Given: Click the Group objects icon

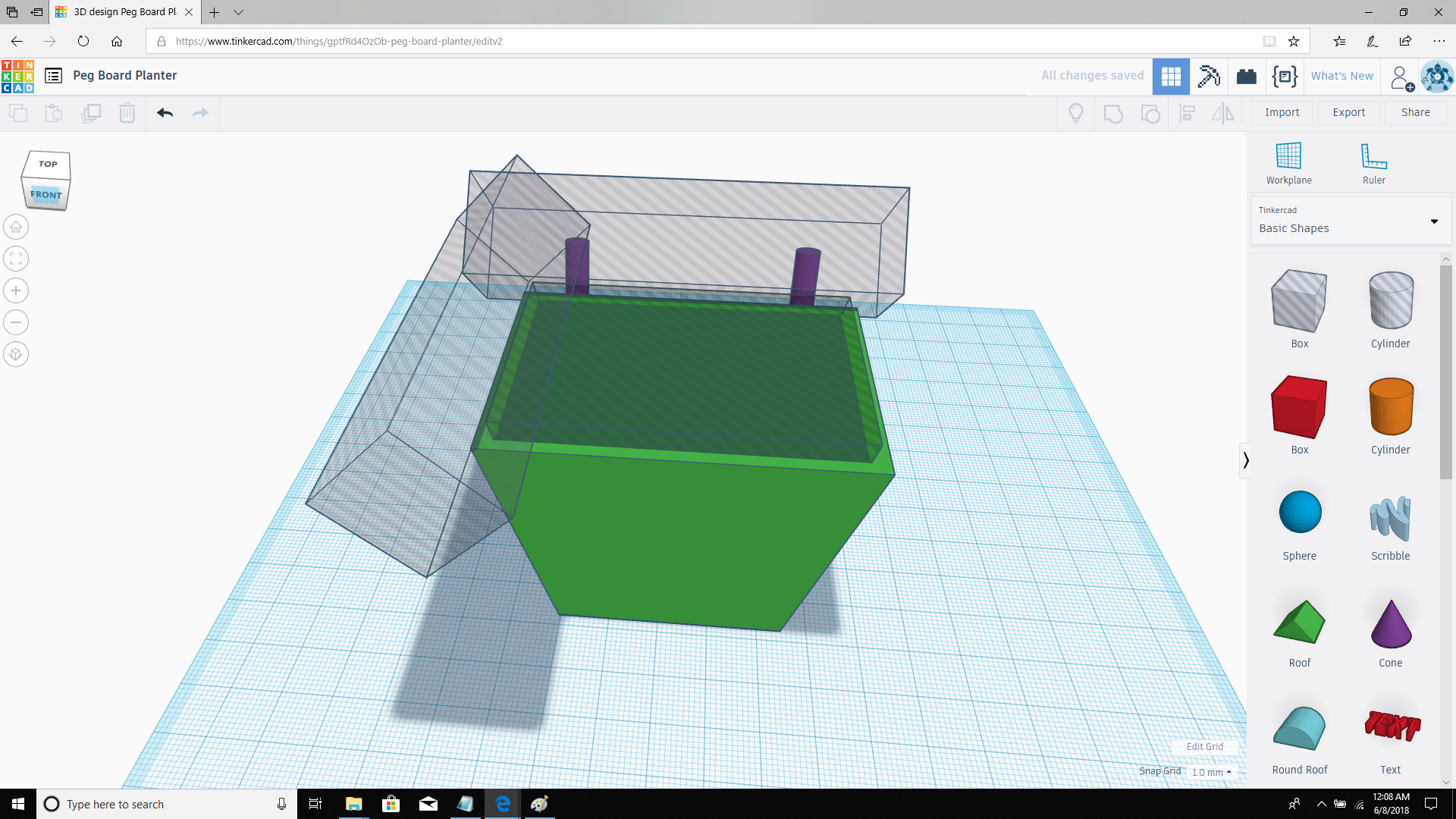Looking at the screenshot, I should click(x=1113, y=112).
